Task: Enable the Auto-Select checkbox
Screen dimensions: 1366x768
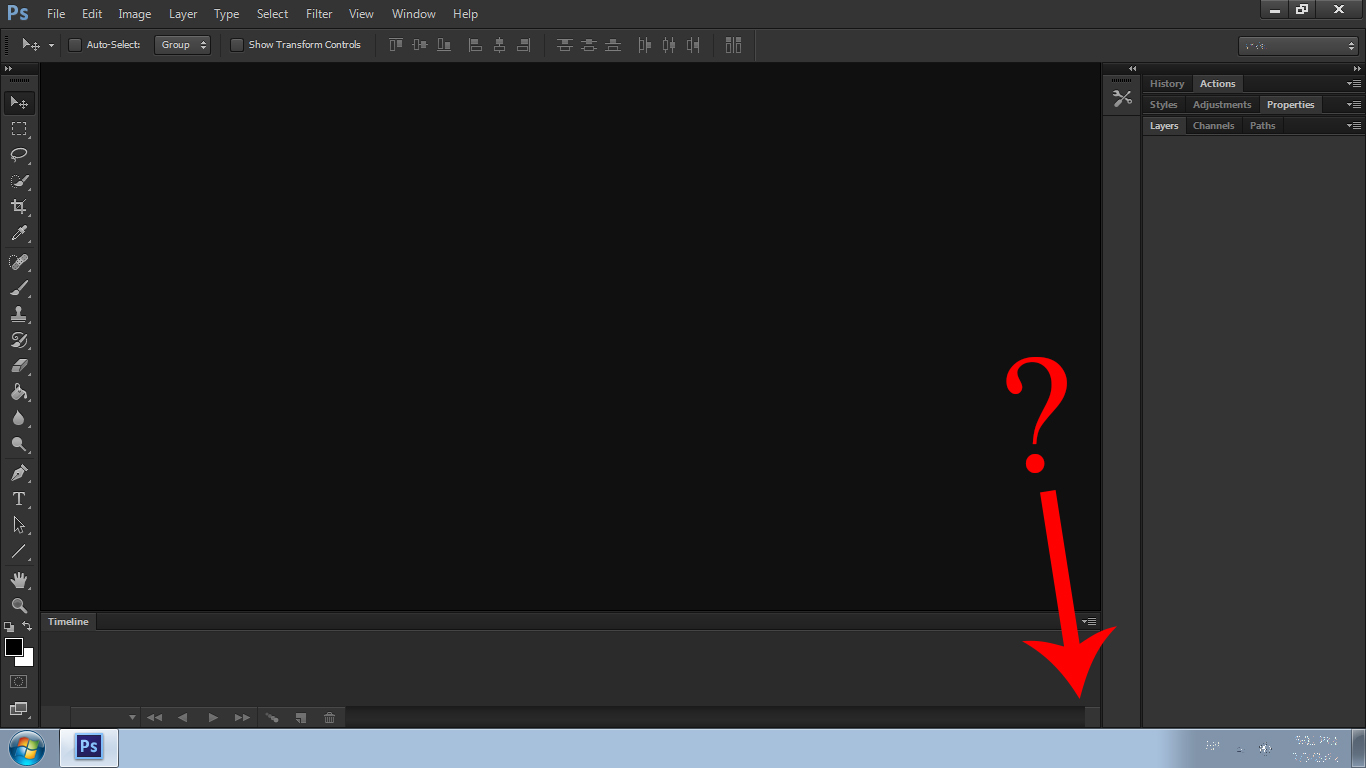Action: point(75,45)
